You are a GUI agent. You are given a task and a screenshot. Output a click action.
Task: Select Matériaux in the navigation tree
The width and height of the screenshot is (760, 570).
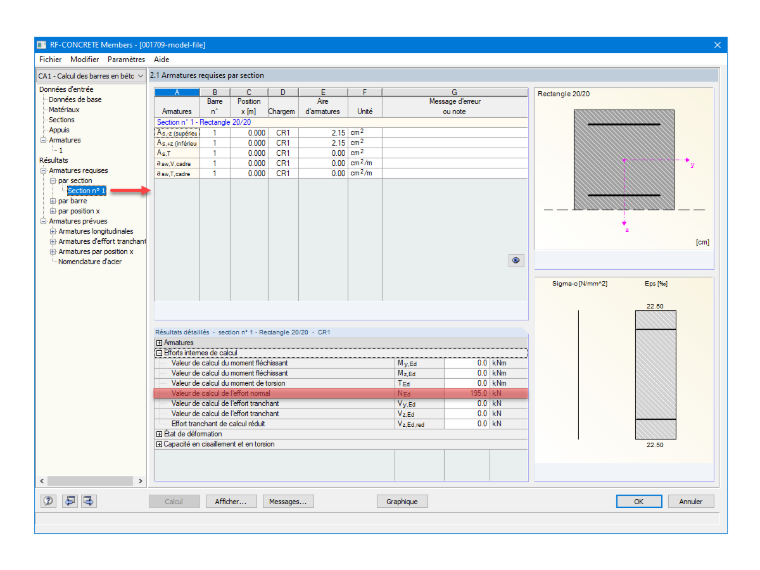(x=64, y=110)
